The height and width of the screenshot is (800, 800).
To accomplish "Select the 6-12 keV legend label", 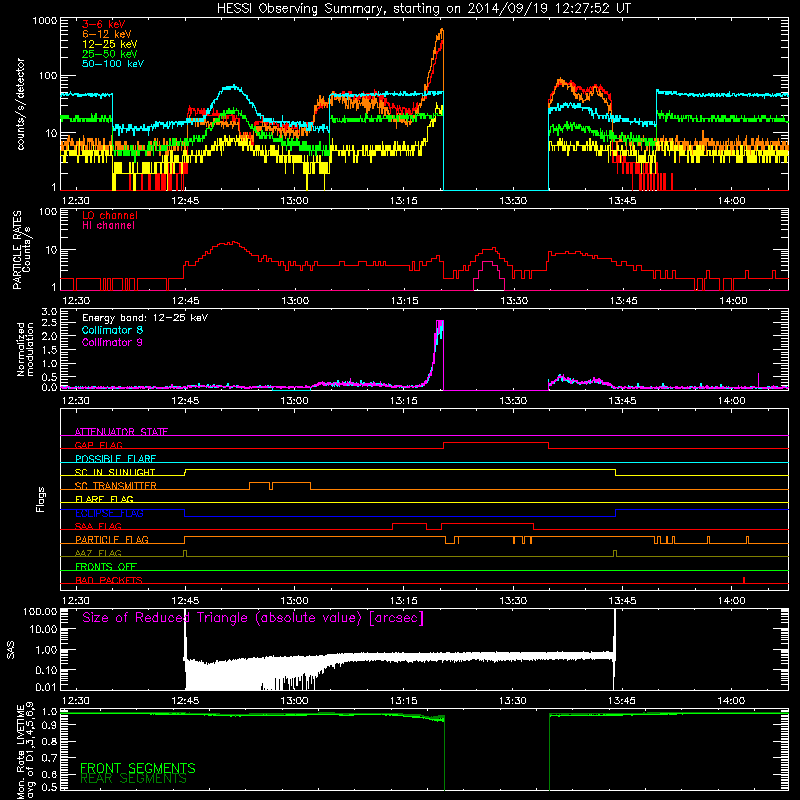I will (x=107, y=34).
